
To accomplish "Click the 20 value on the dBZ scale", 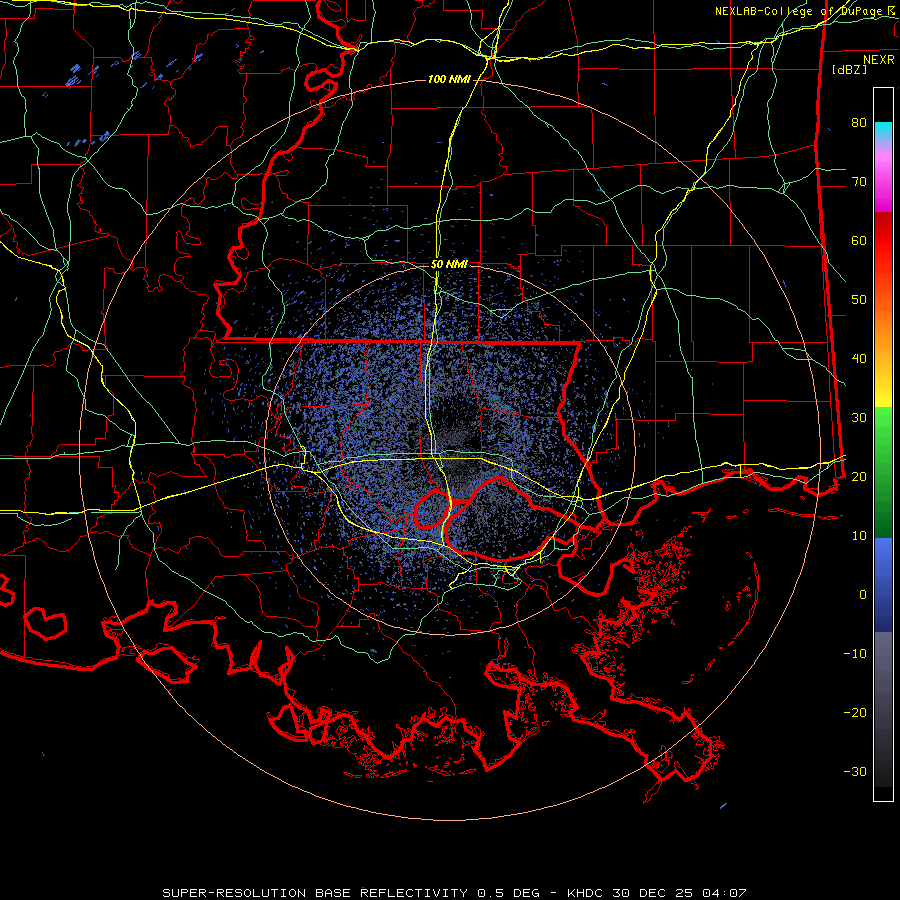I will coord(859,476).
